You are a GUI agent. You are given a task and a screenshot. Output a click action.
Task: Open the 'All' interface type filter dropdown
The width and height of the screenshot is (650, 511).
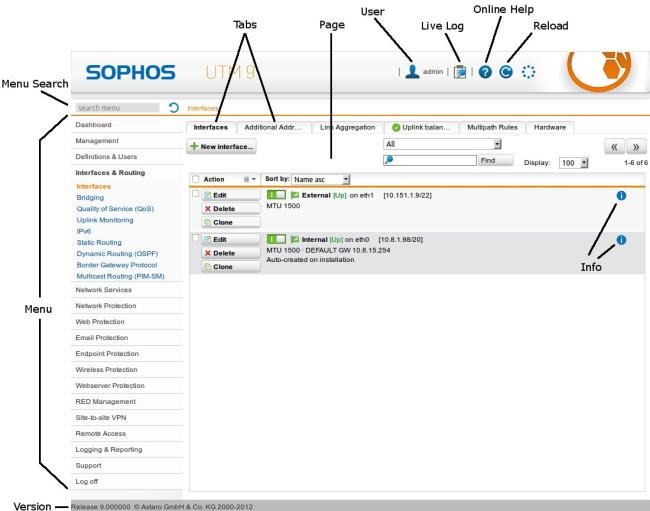coord(441,145)
